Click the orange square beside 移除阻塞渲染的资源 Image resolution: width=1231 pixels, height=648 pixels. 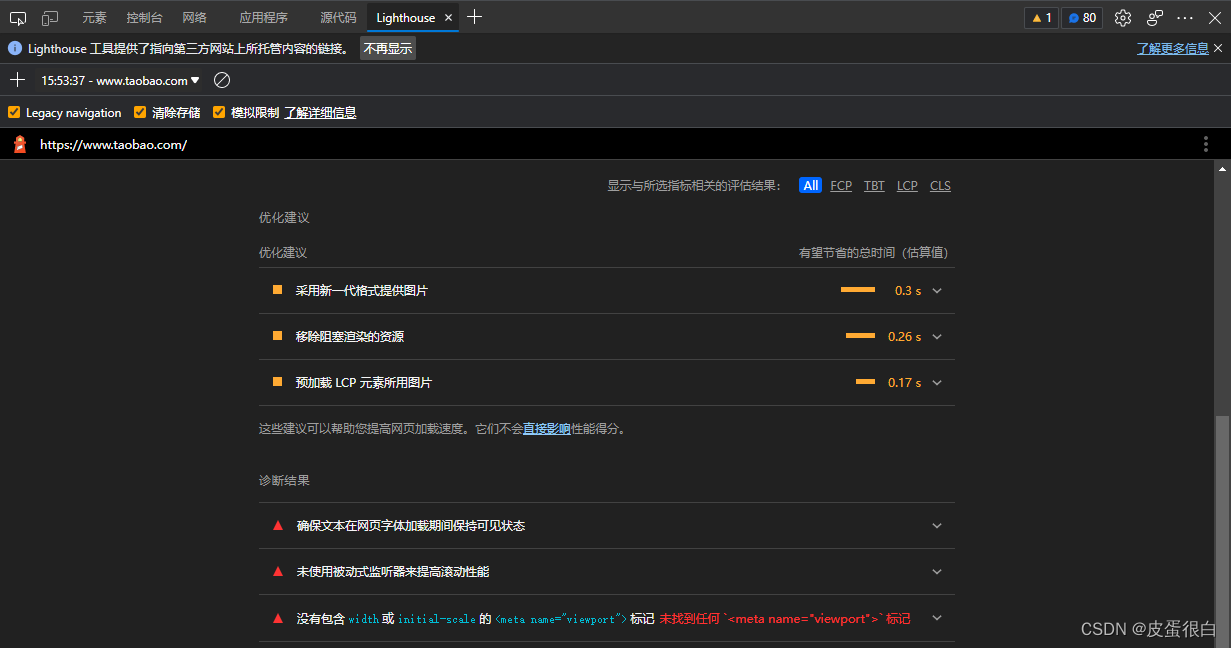tap(278, 336)
